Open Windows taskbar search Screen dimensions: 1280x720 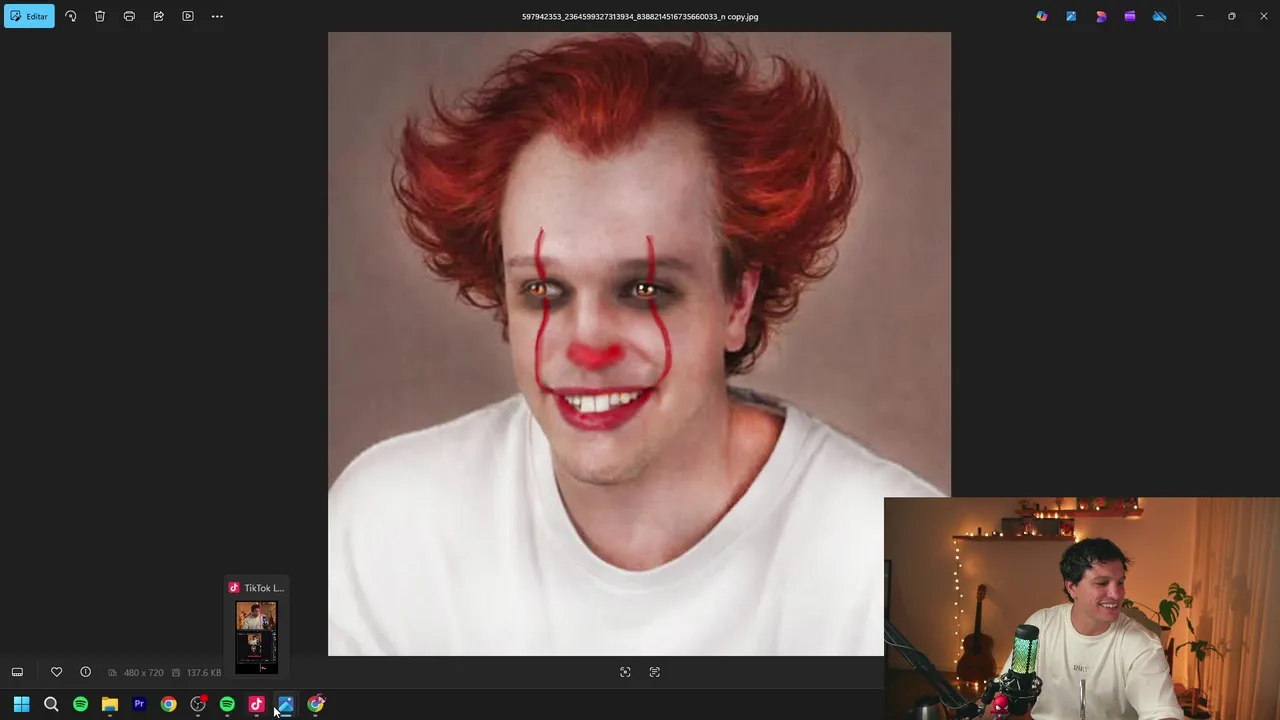(51, 704)
